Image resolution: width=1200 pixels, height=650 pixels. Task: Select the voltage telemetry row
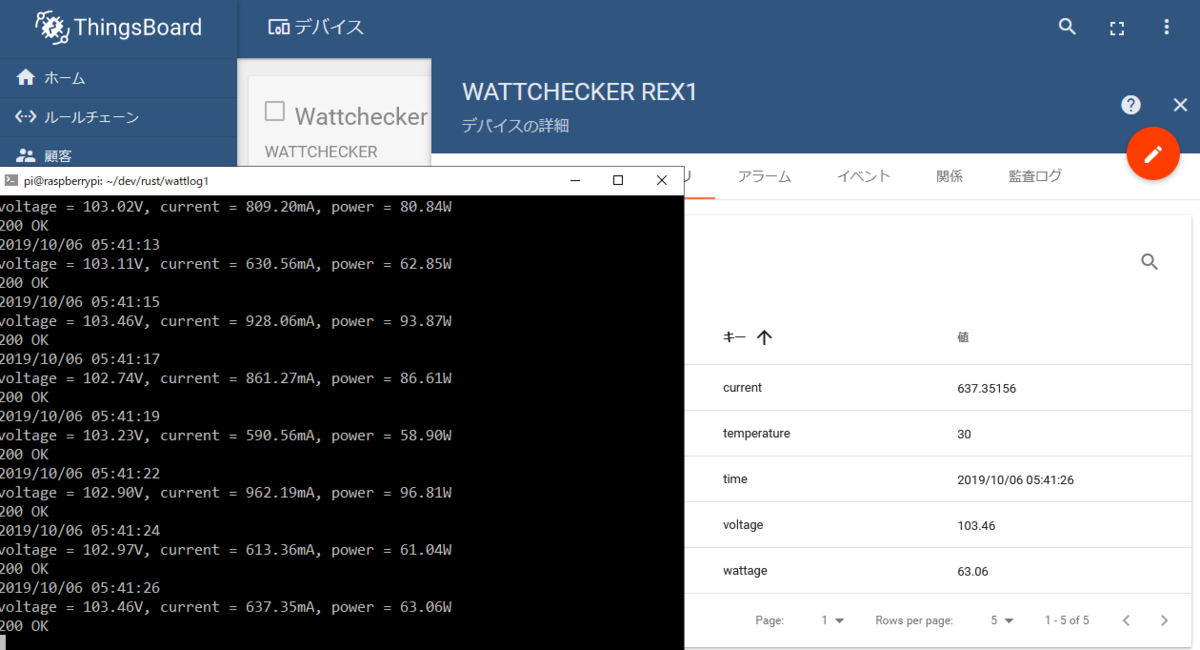(x=937, y=525)
